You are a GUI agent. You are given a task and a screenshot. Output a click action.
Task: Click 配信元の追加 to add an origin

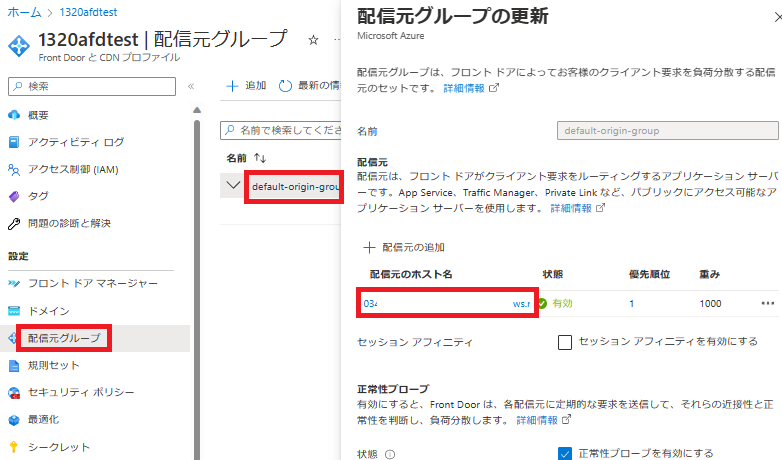(405, 247)
